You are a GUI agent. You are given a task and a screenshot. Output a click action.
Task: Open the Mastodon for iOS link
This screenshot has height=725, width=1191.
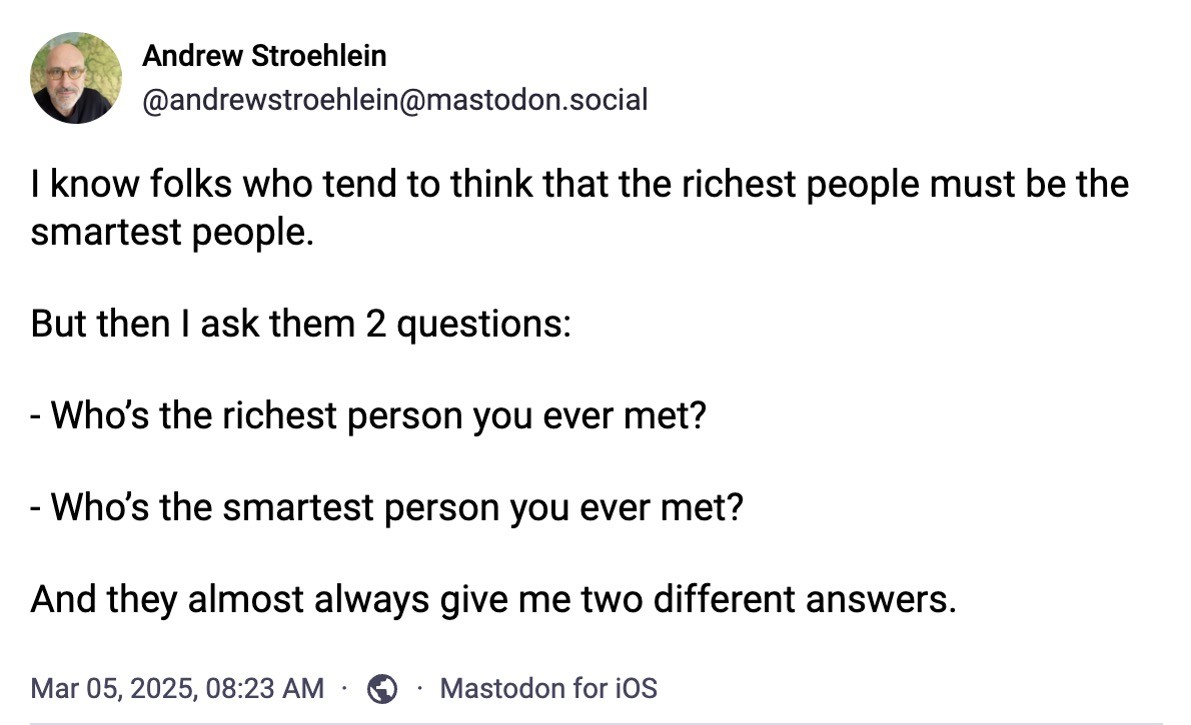[x=548, y=688]
